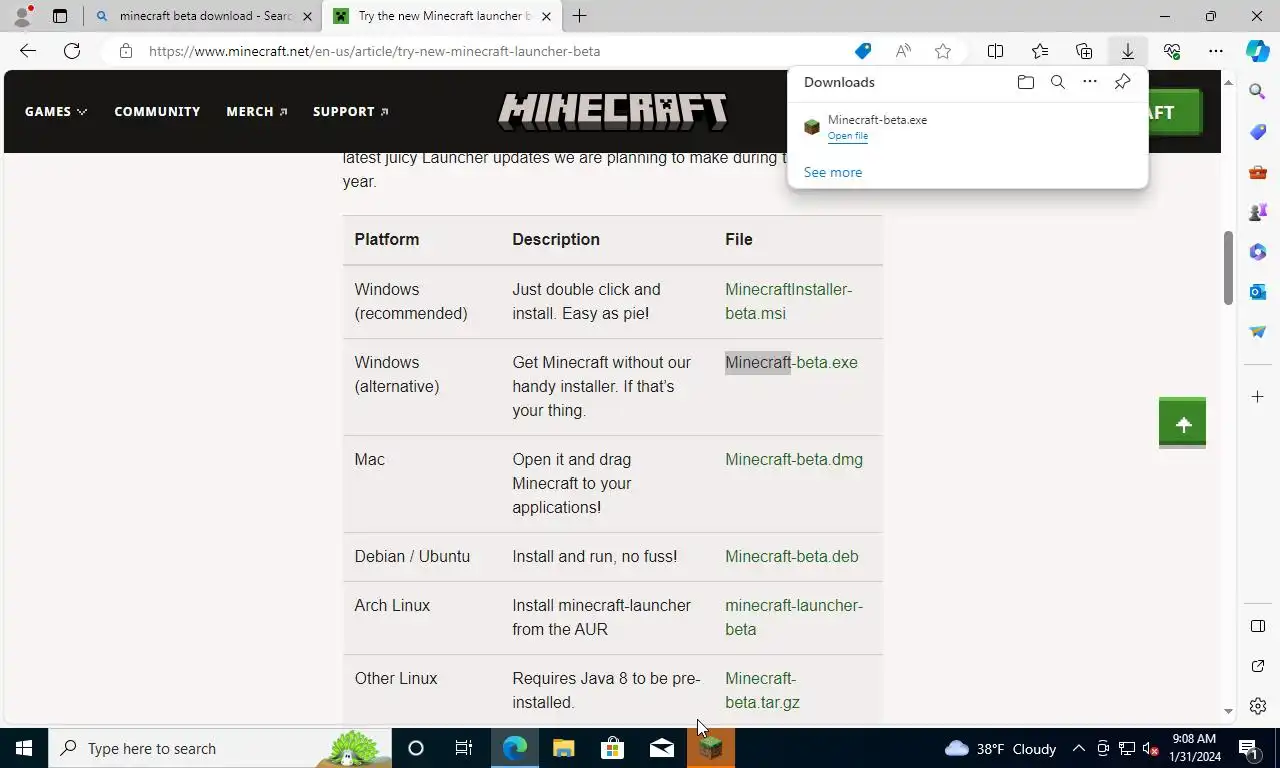
Task: Open shopping price tag icon in address bar
Action: pyautogui.click(x=862, y=51)
